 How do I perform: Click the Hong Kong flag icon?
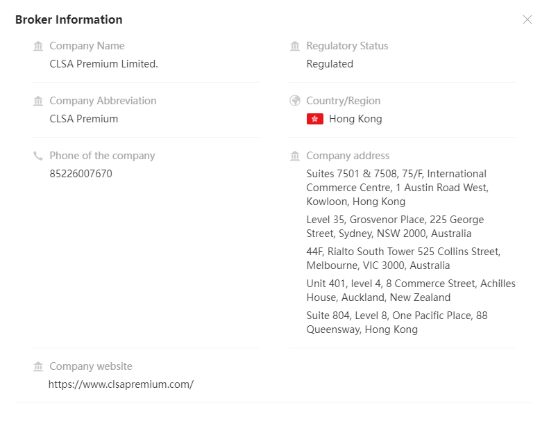click(x=315, y=119)
